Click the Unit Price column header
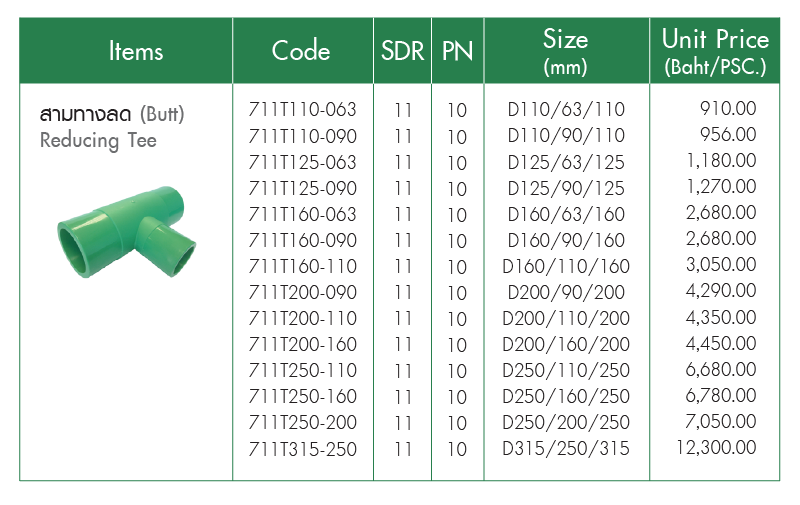Image resolution: width=800 pixels, height=505 pixels. click(715, 52)
